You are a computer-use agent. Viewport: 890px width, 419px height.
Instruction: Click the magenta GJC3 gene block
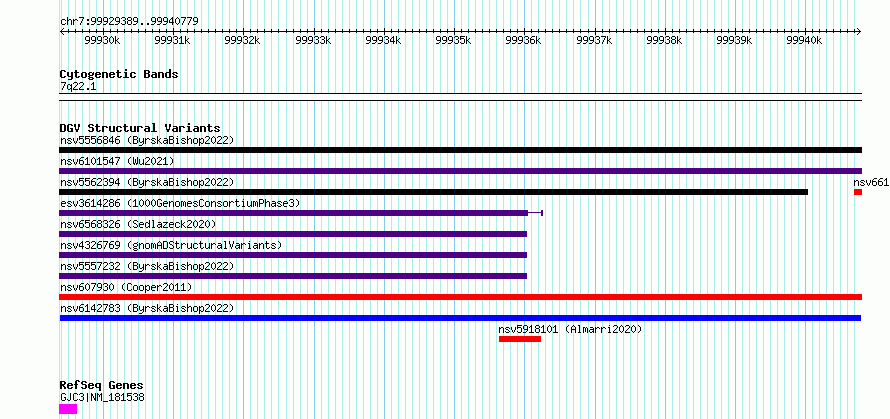(68, 409)
